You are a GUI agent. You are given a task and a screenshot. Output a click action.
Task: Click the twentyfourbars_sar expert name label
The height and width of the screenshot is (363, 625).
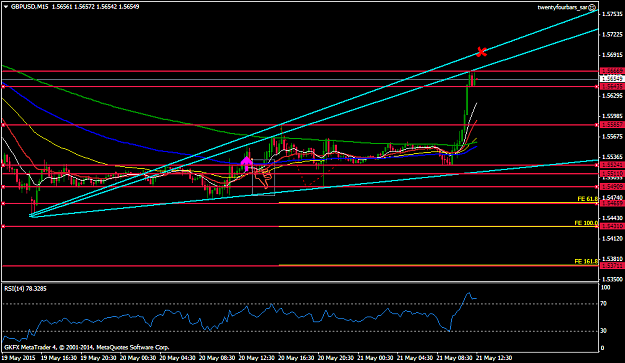pyautogui.click(x=562, y=8)
